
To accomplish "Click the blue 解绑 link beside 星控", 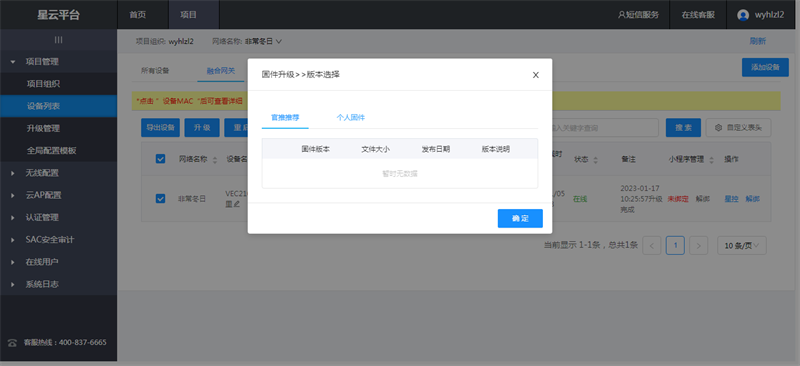I will 752,199.
